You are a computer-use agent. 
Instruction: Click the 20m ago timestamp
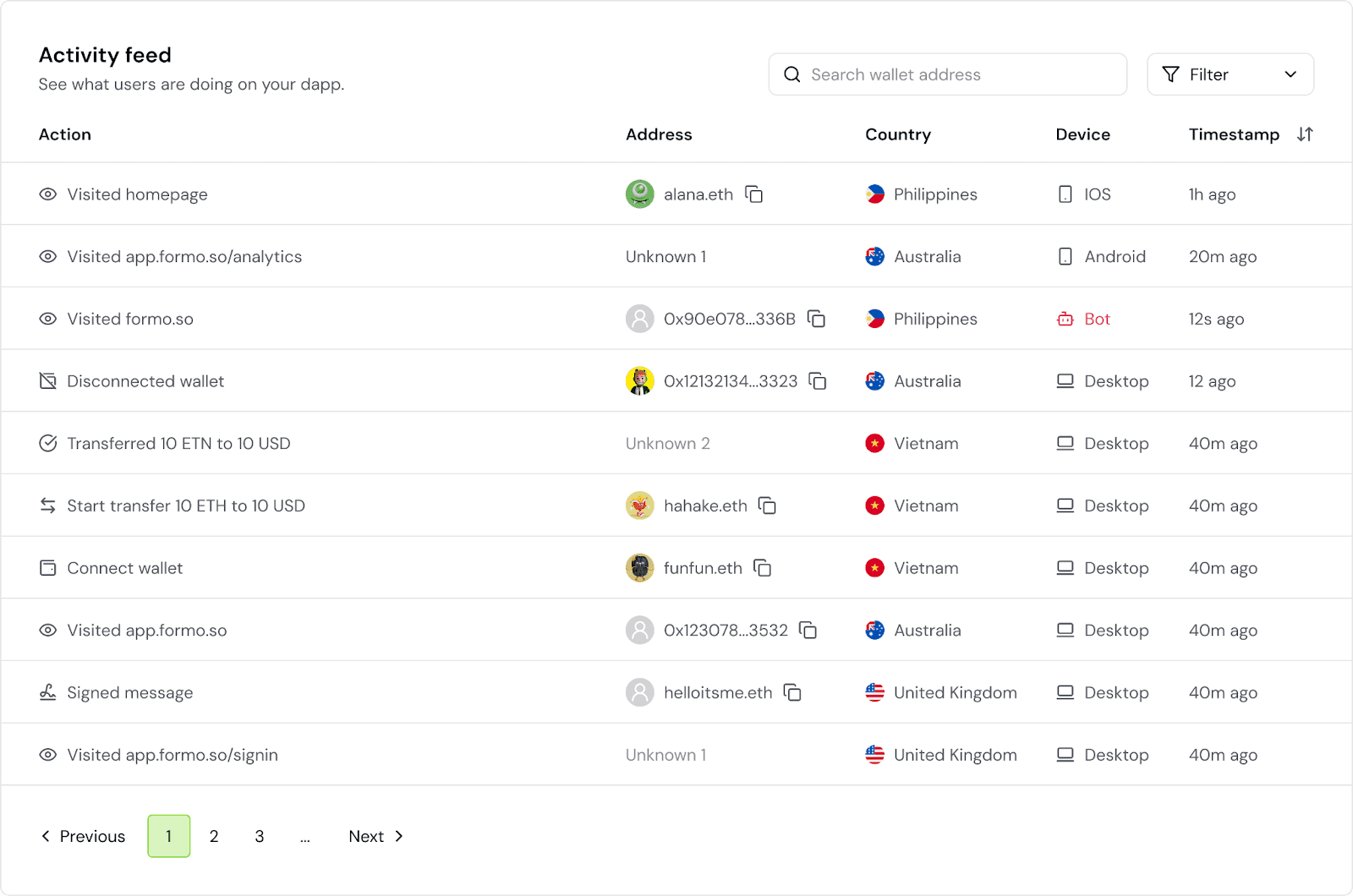tap(1223, 256)
